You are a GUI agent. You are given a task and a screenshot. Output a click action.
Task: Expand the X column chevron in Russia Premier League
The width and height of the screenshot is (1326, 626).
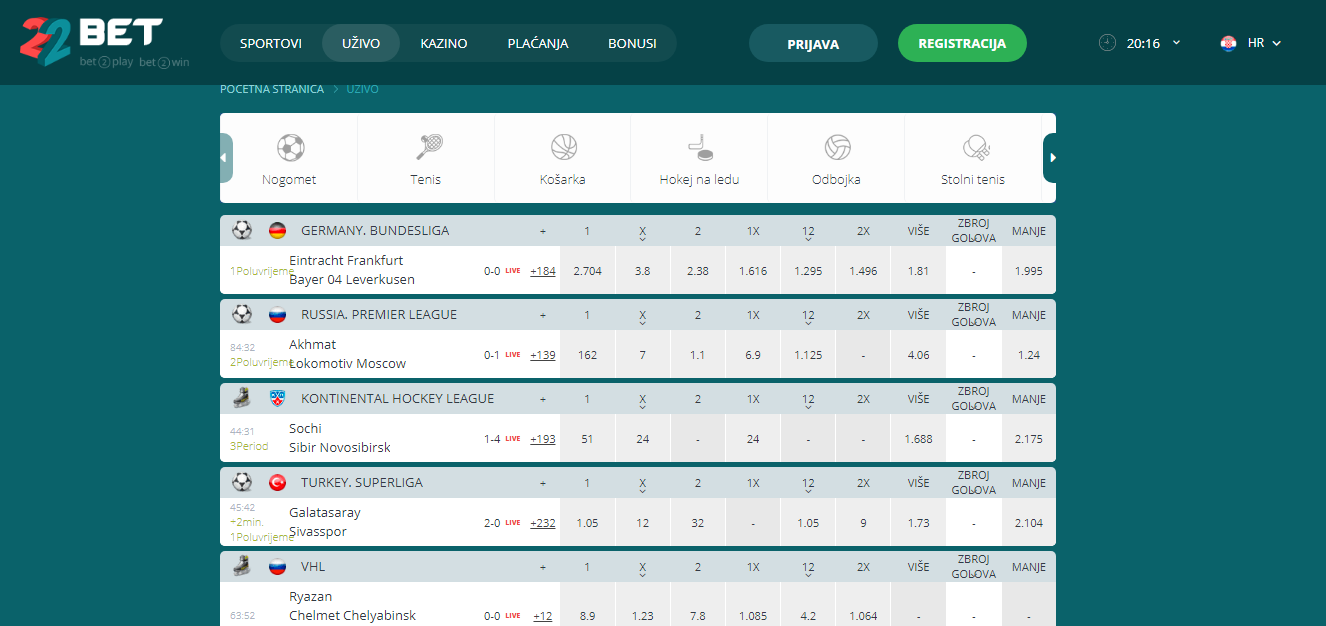click(643, 325)
